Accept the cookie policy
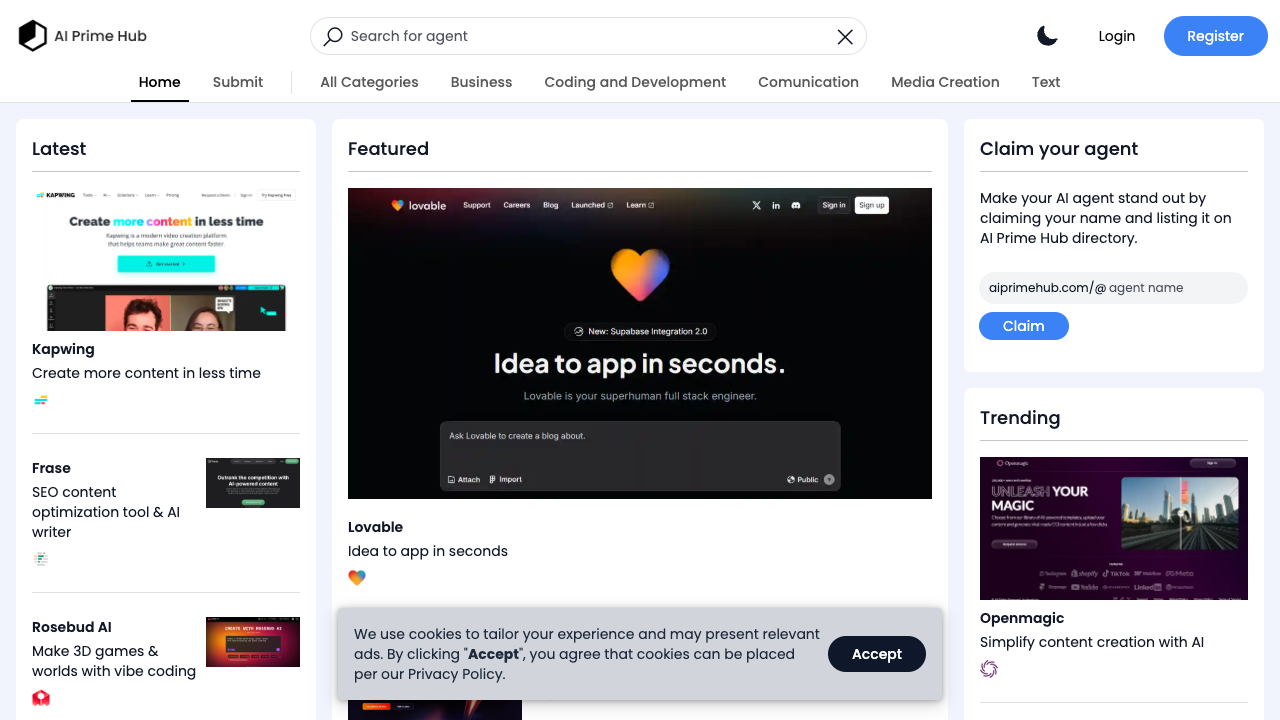This screenshot has width=1280, height=720. [876, 653]
